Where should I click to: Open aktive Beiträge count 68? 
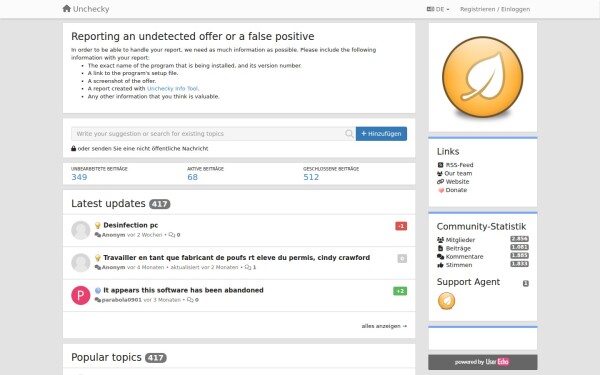[x=192, y=177]
